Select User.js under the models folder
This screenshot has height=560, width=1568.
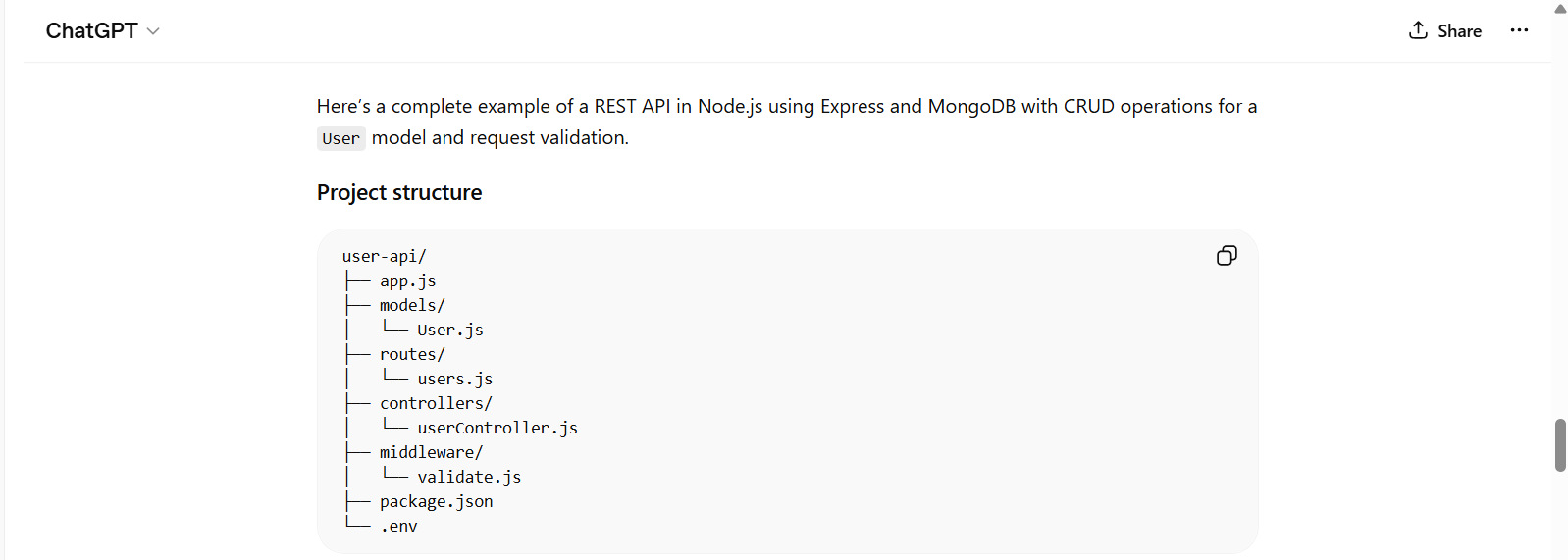click(449, 331)
